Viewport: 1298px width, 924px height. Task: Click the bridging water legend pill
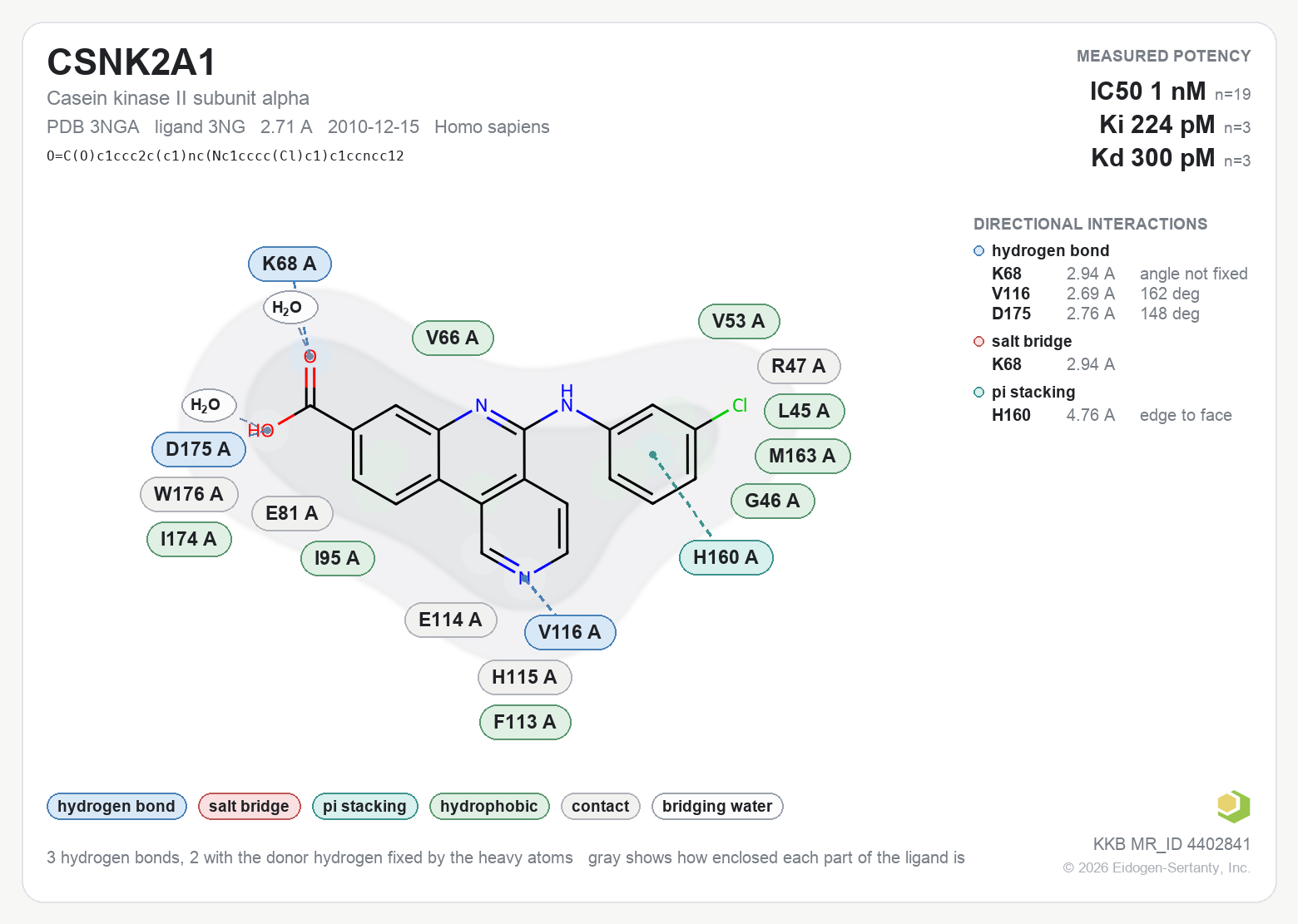point(717,806)
